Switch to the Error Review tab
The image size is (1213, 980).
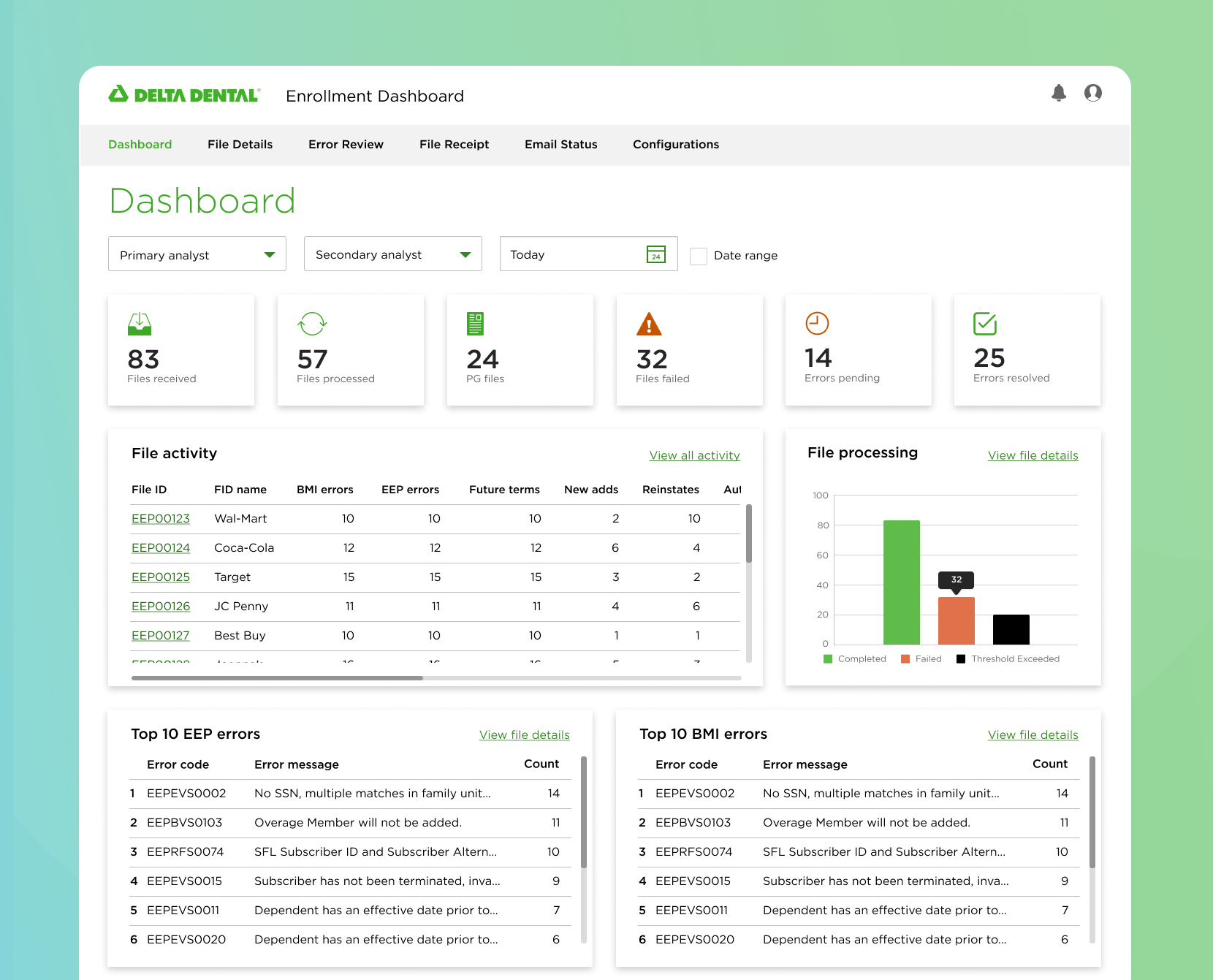coord(346,145)
